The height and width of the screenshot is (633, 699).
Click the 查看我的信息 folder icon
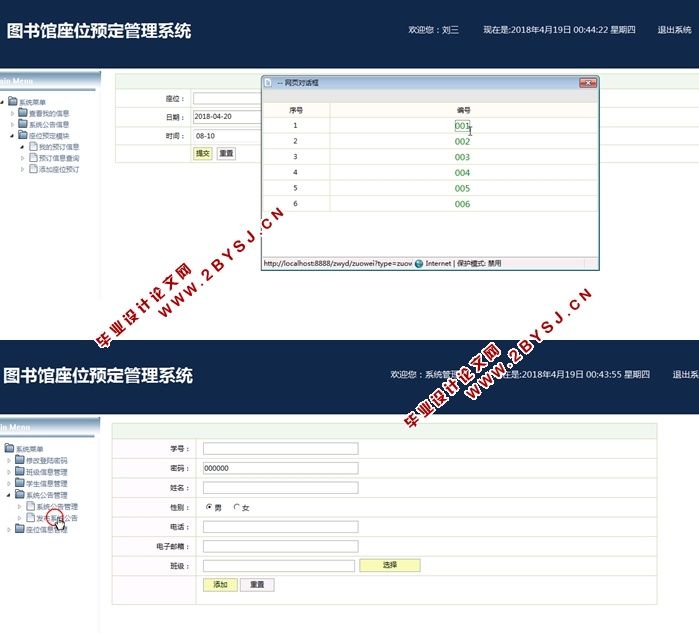pos(23,112)
